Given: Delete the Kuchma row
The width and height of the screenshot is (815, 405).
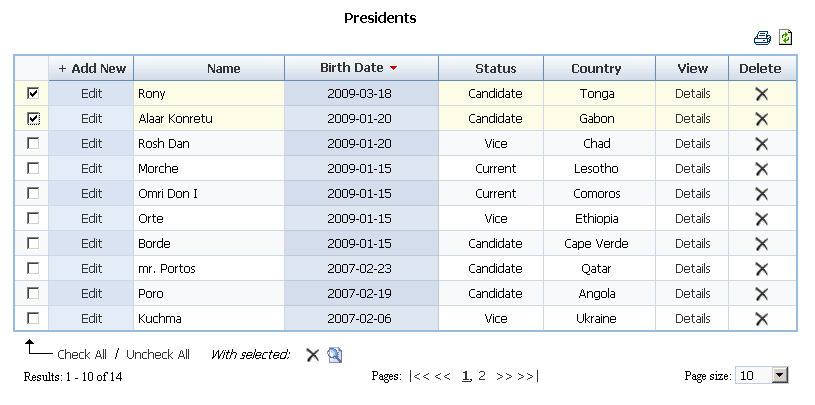Looking at the screenshot, I should (761, 319).
